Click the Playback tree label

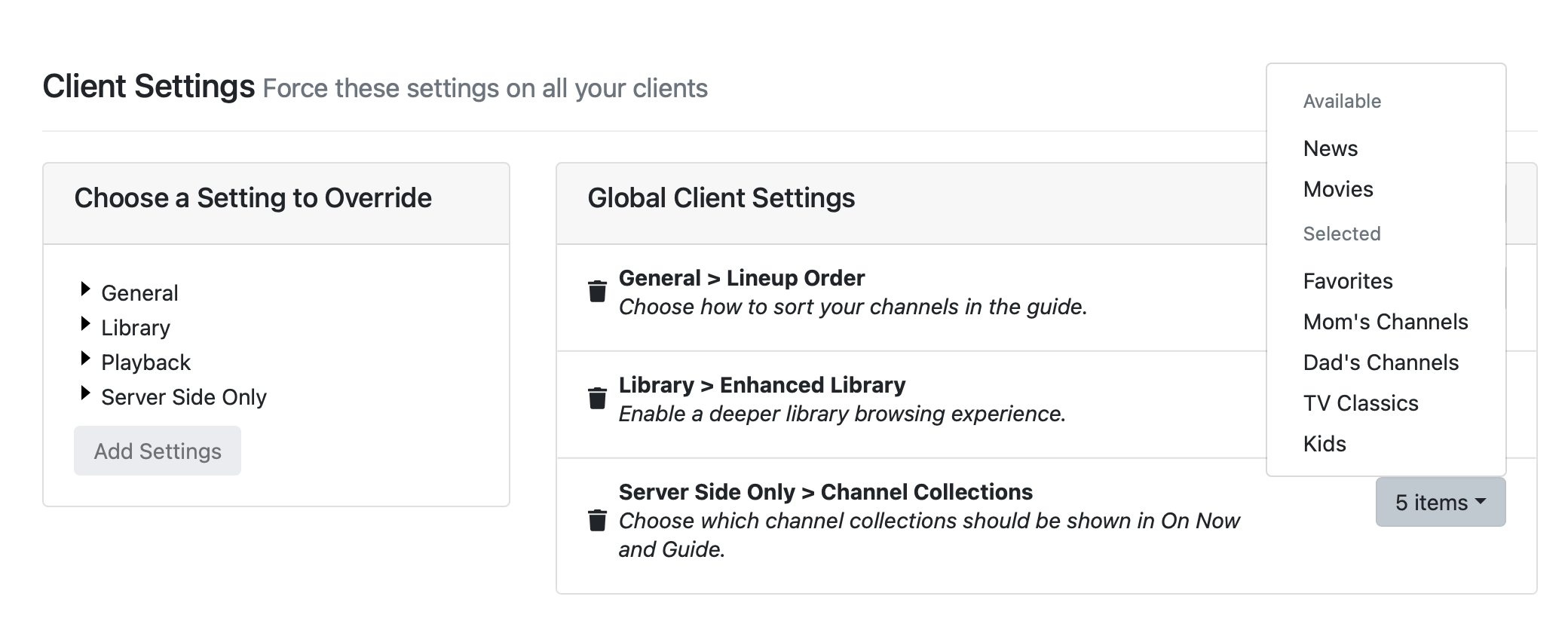click(x=145, y=362)
